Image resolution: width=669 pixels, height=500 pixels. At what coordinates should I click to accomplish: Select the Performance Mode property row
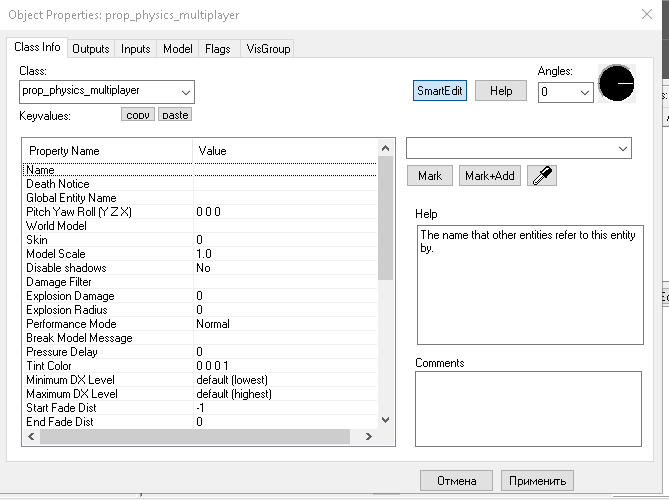(x=200, y=324)
